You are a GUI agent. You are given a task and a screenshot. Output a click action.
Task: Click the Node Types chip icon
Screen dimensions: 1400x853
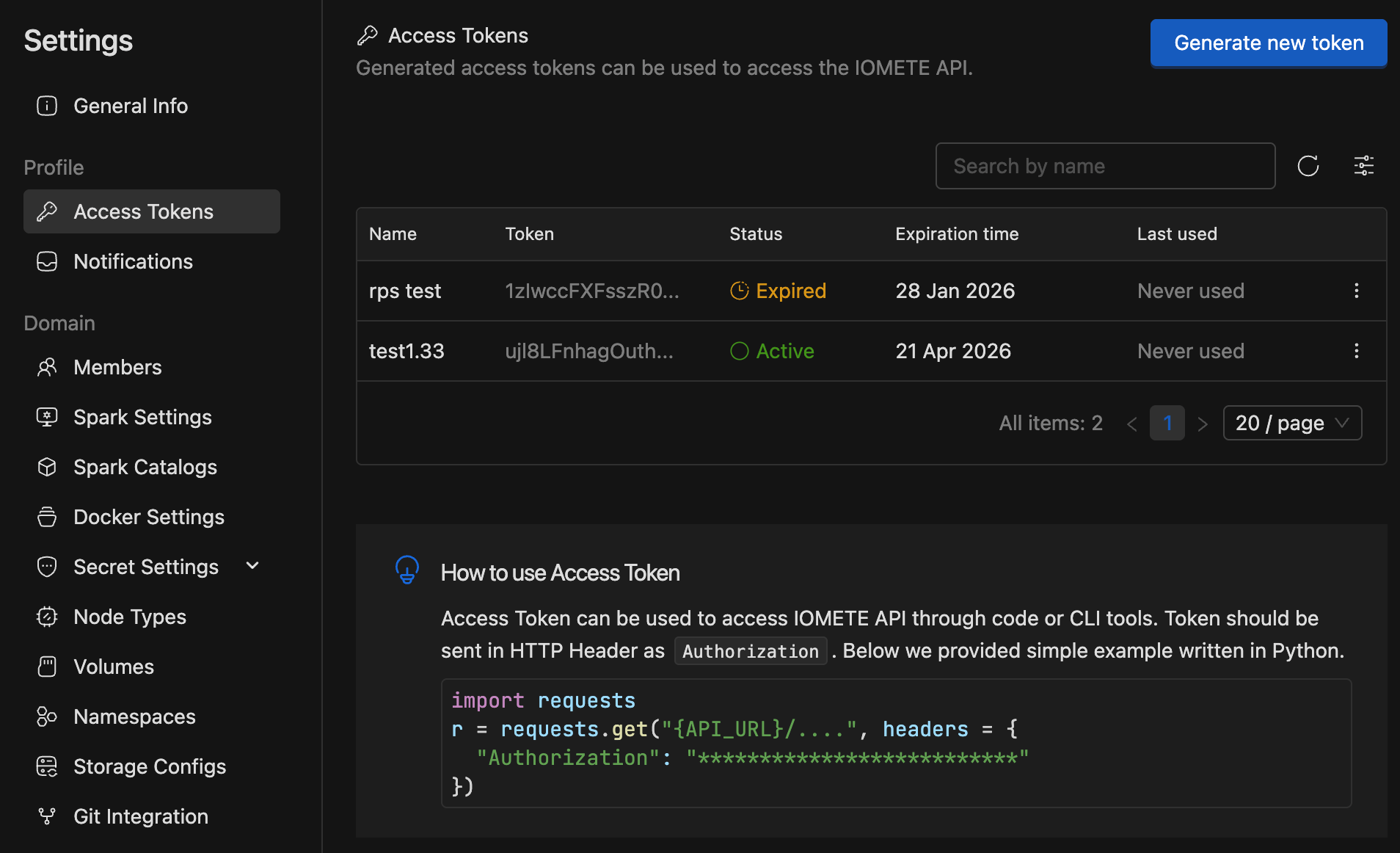(x=47, y=617)
